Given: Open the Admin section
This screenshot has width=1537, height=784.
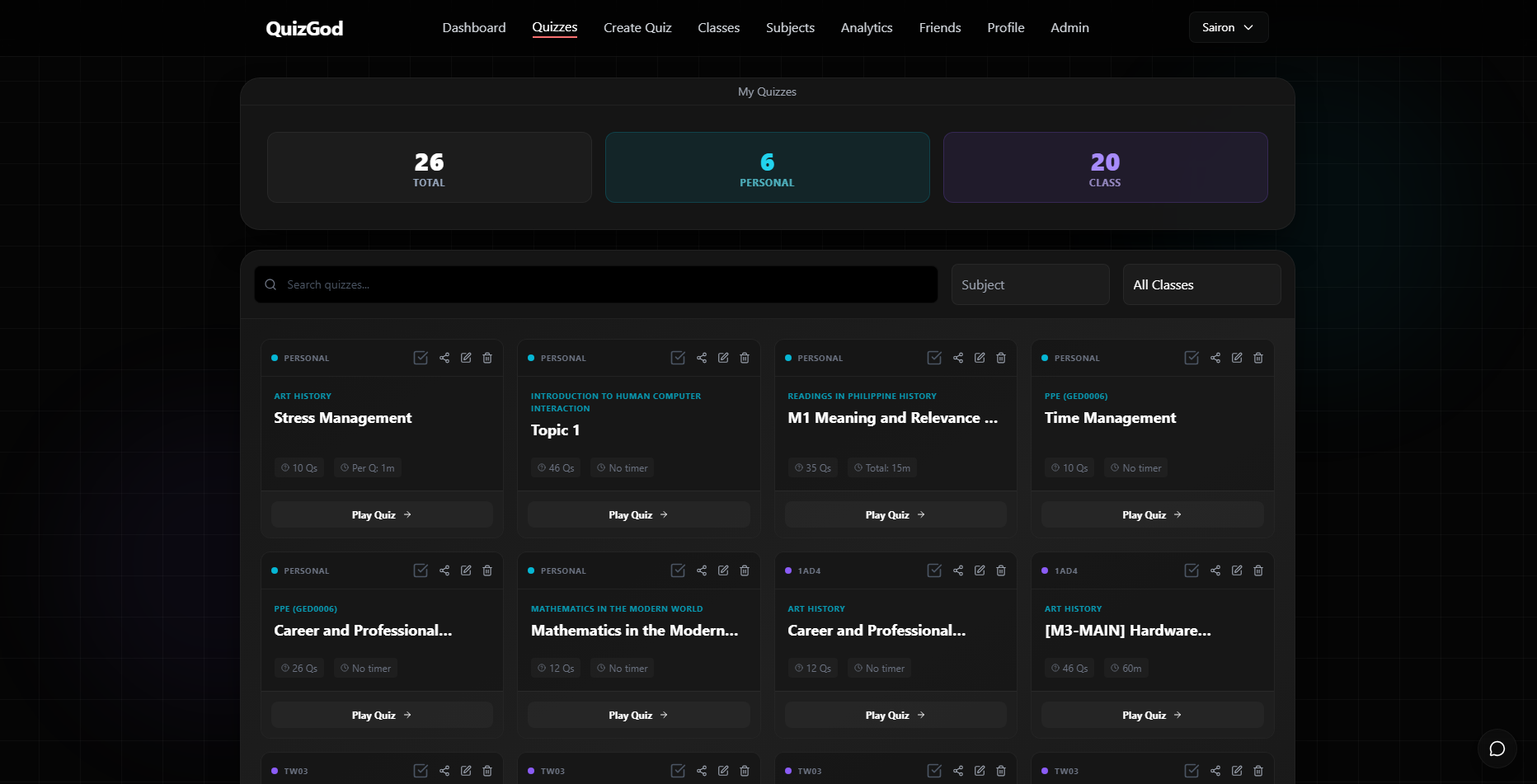Looking at the screenshot, I should 1069,27.
